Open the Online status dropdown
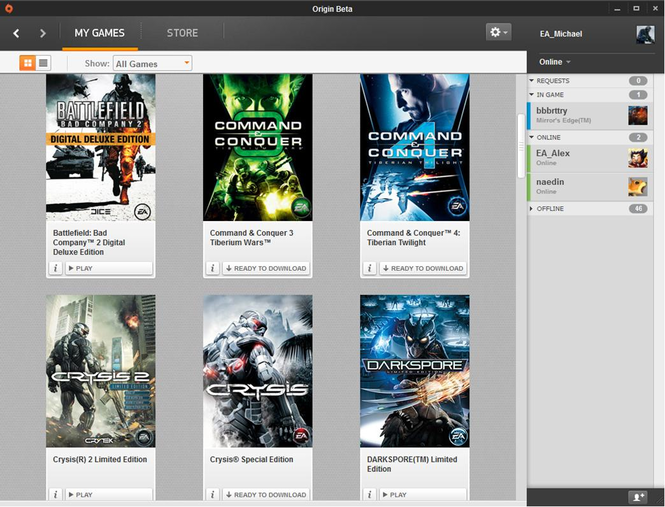Screen dimensions: 665x507 pyautogui.click(x=555, y=62)
